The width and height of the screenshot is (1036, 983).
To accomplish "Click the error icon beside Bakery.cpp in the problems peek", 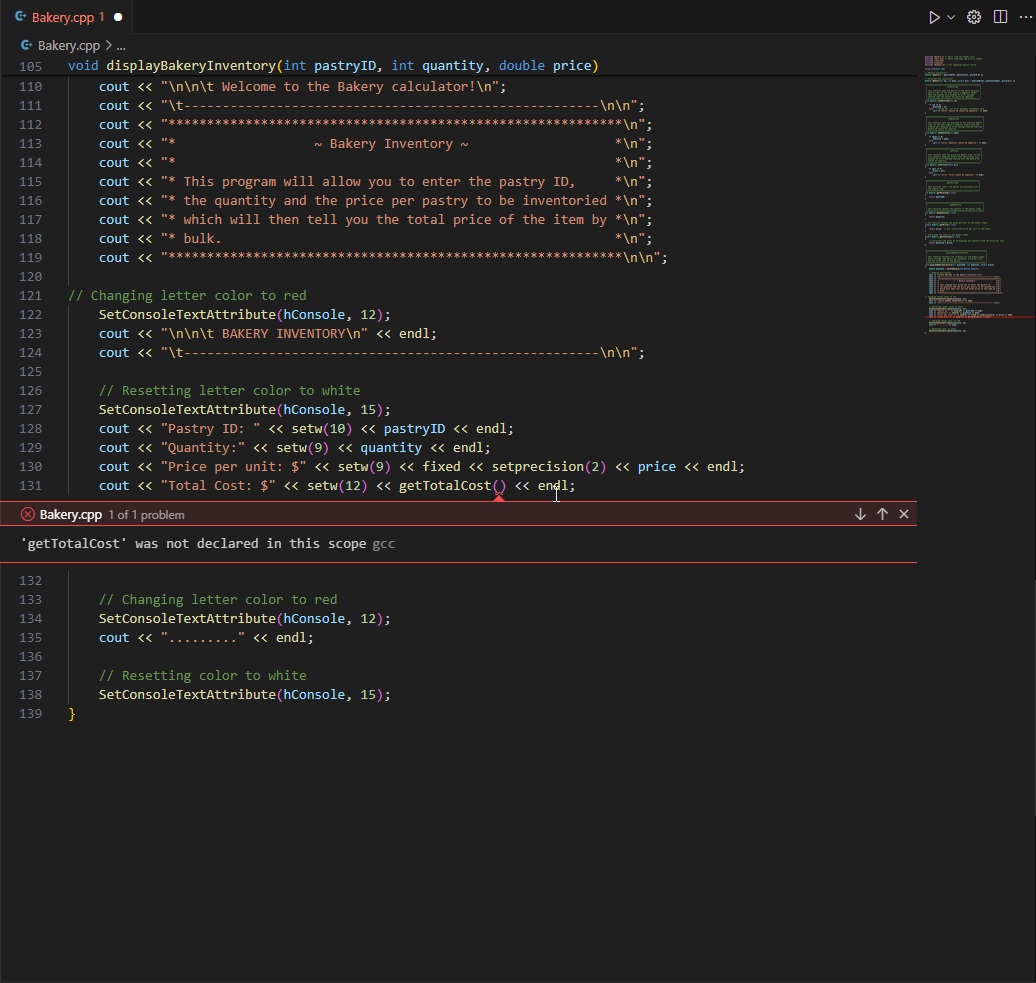I will [25, 514].
